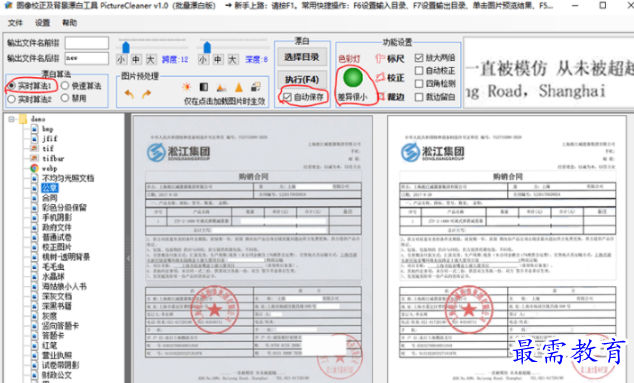Select the 营业执照 tree item

[57, 355]
